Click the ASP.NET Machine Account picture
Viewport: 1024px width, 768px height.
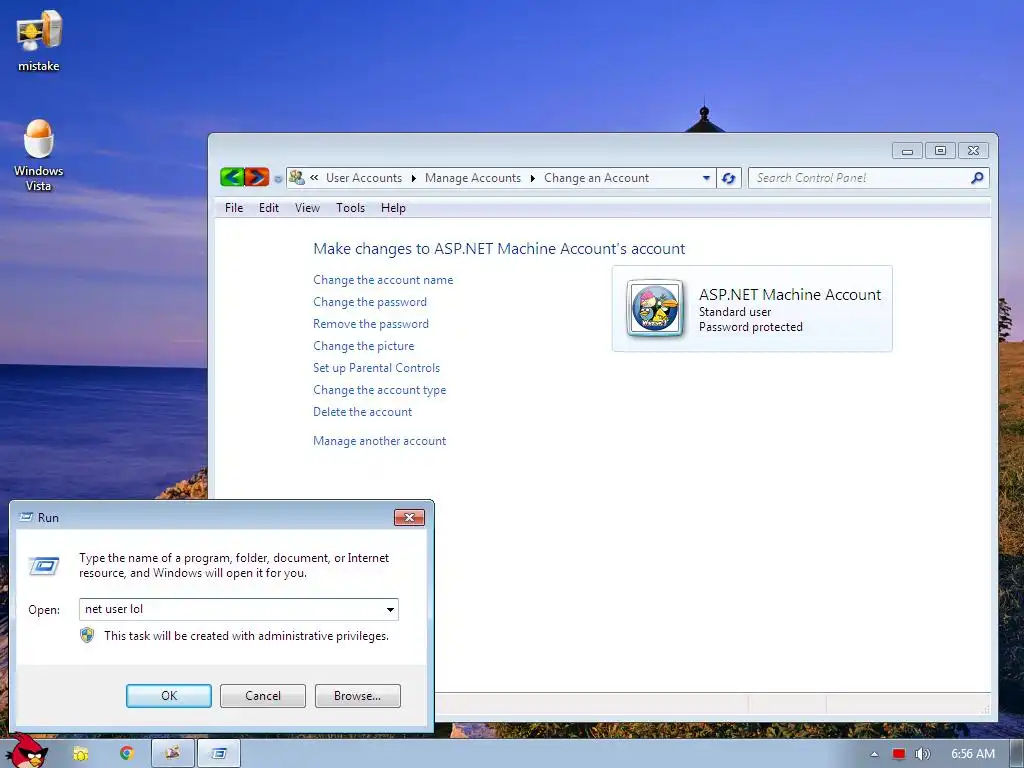pyautogui.click(x=655, y=308)
